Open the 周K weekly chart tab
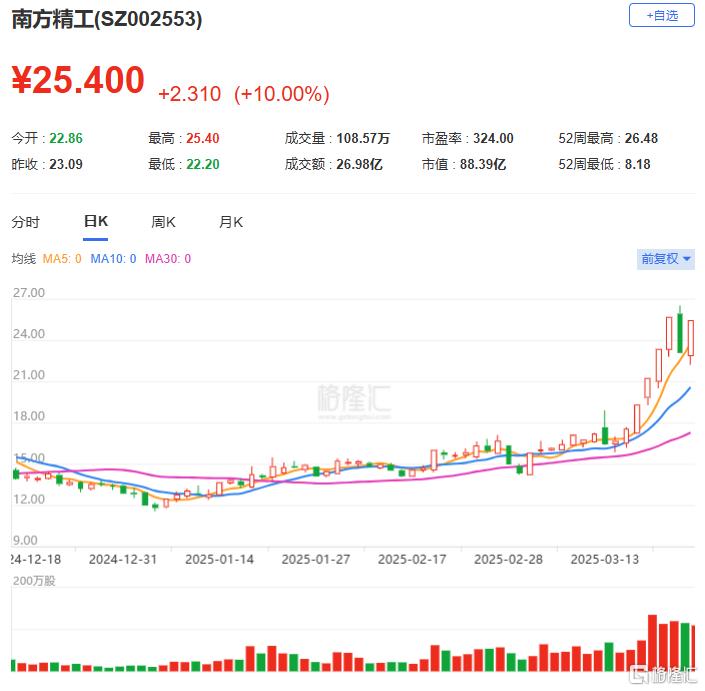Screen dimensions: 705x691 (163, 222)
